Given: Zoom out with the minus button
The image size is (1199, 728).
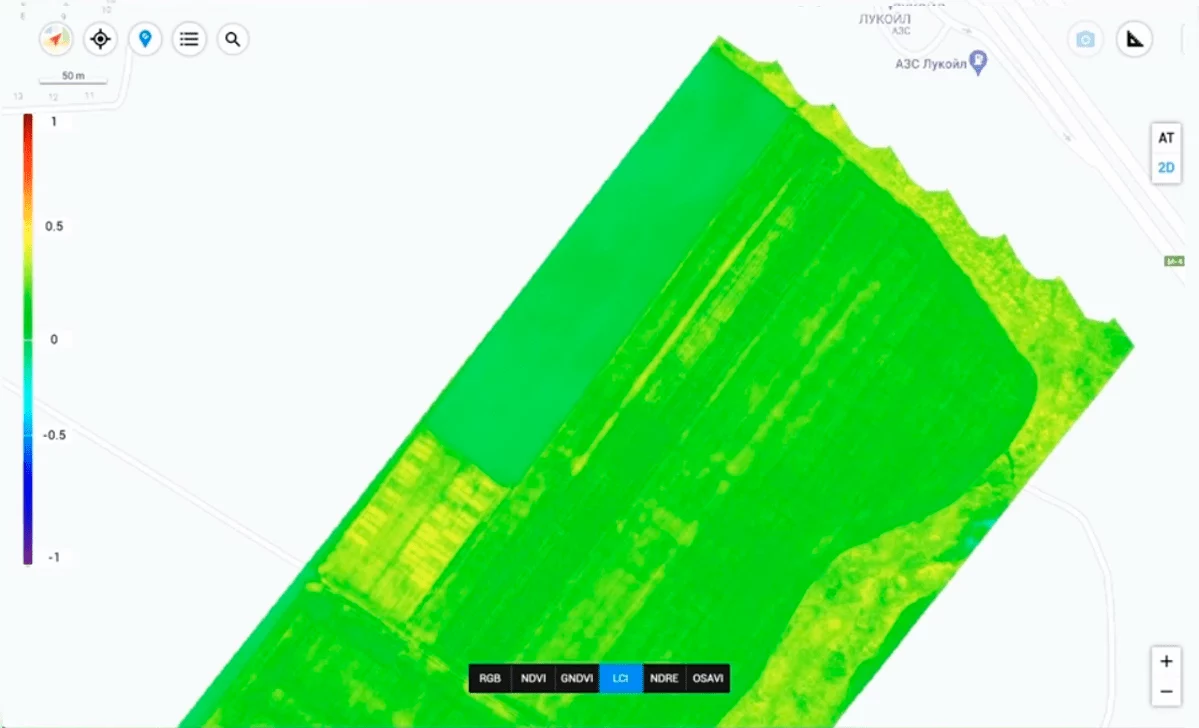Looking at the screenshot, I should coord(1166,692).
